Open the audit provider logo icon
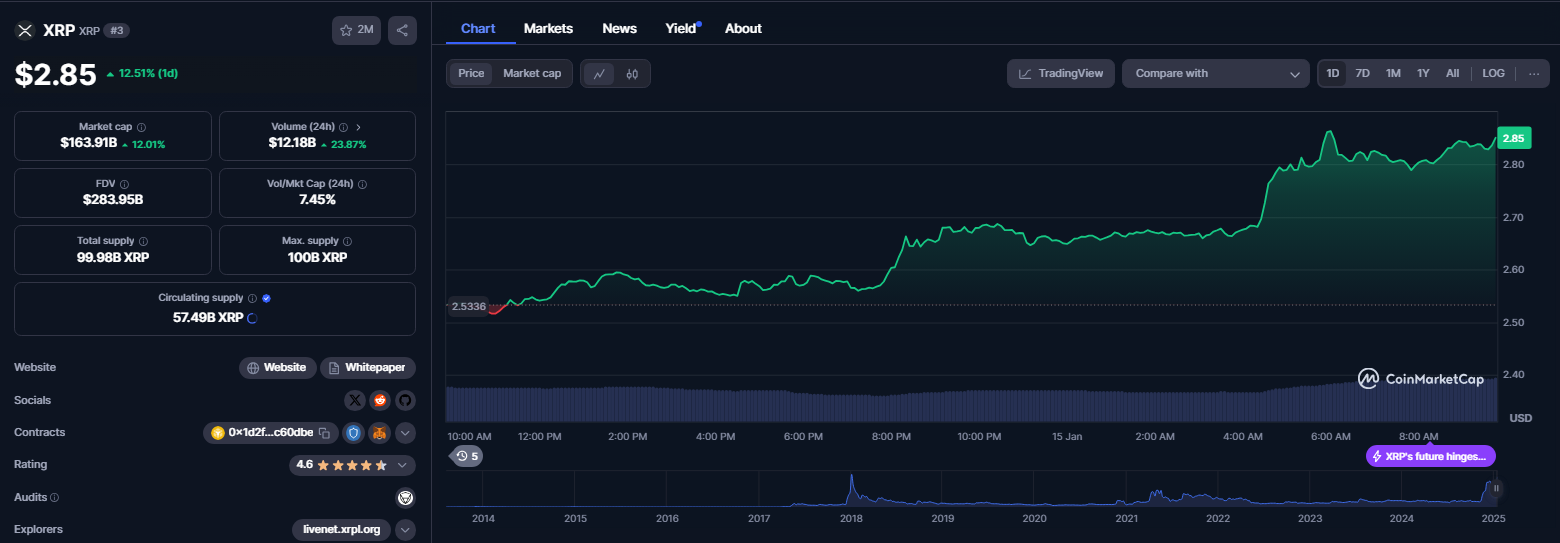This screenshot has height=543, width=1560. point(405,497)
